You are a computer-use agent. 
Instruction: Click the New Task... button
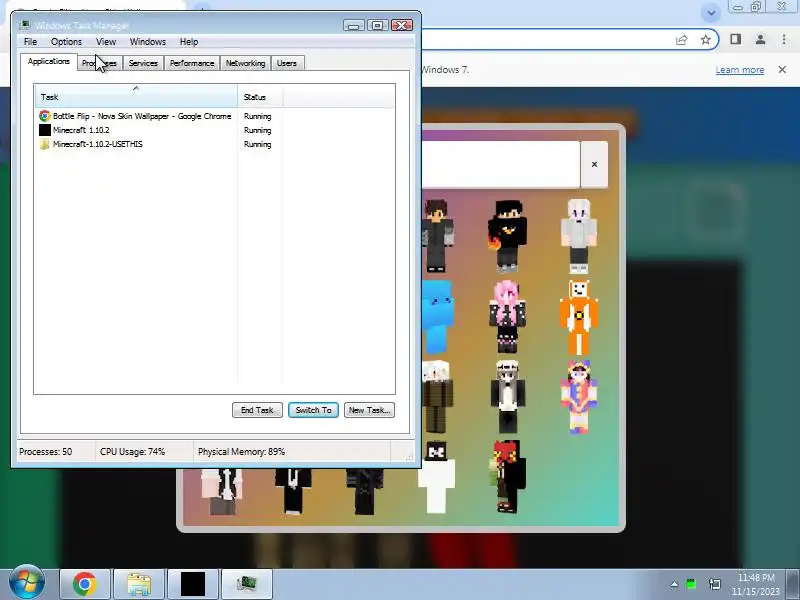coord(369,410)
